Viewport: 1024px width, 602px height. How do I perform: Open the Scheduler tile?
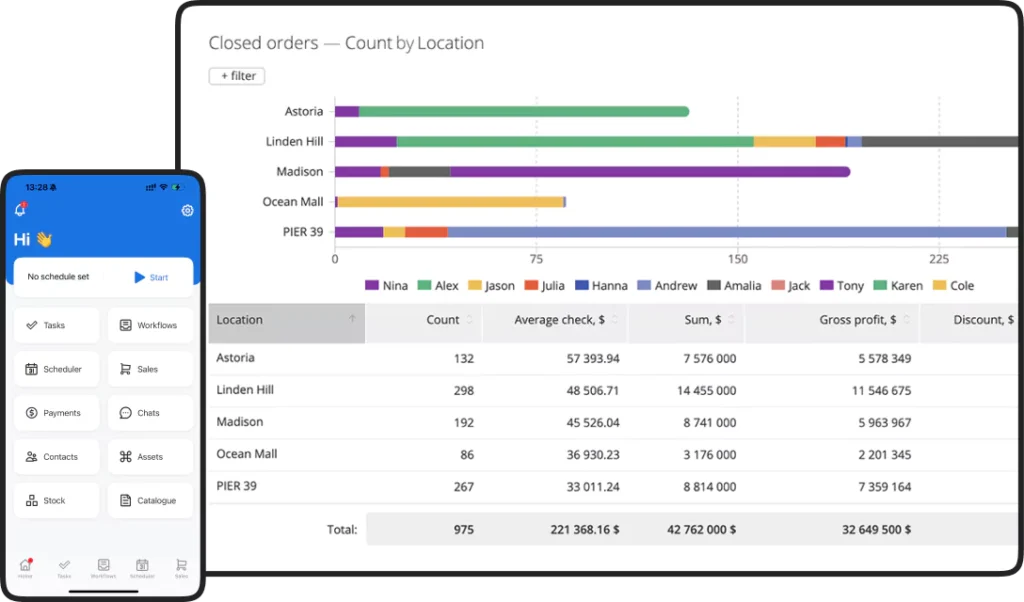[x=56, y=369]
